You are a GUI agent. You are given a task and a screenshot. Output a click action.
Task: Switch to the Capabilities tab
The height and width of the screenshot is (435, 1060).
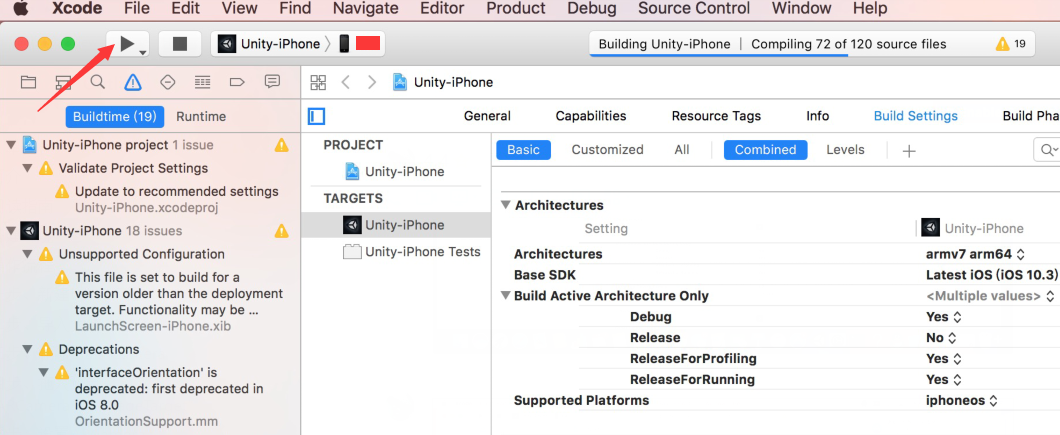(x=591, y=116)
